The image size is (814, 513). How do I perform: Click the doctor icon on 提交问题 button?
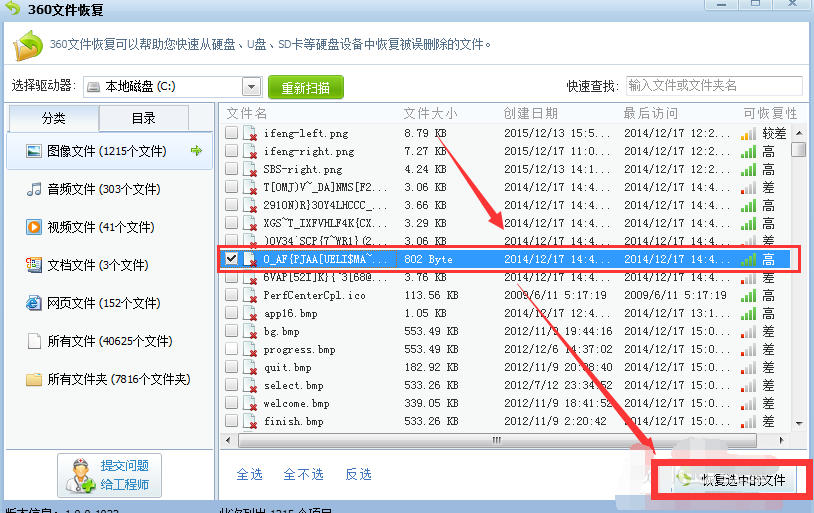(x=80, y=475)
